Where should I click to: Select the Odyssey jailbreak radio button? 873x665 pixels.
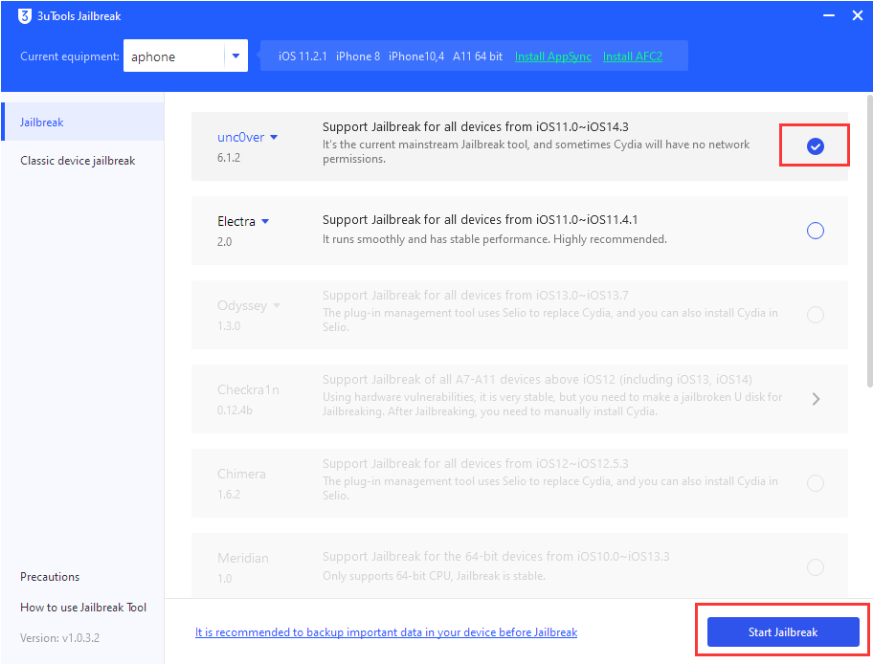click(815, 315)
